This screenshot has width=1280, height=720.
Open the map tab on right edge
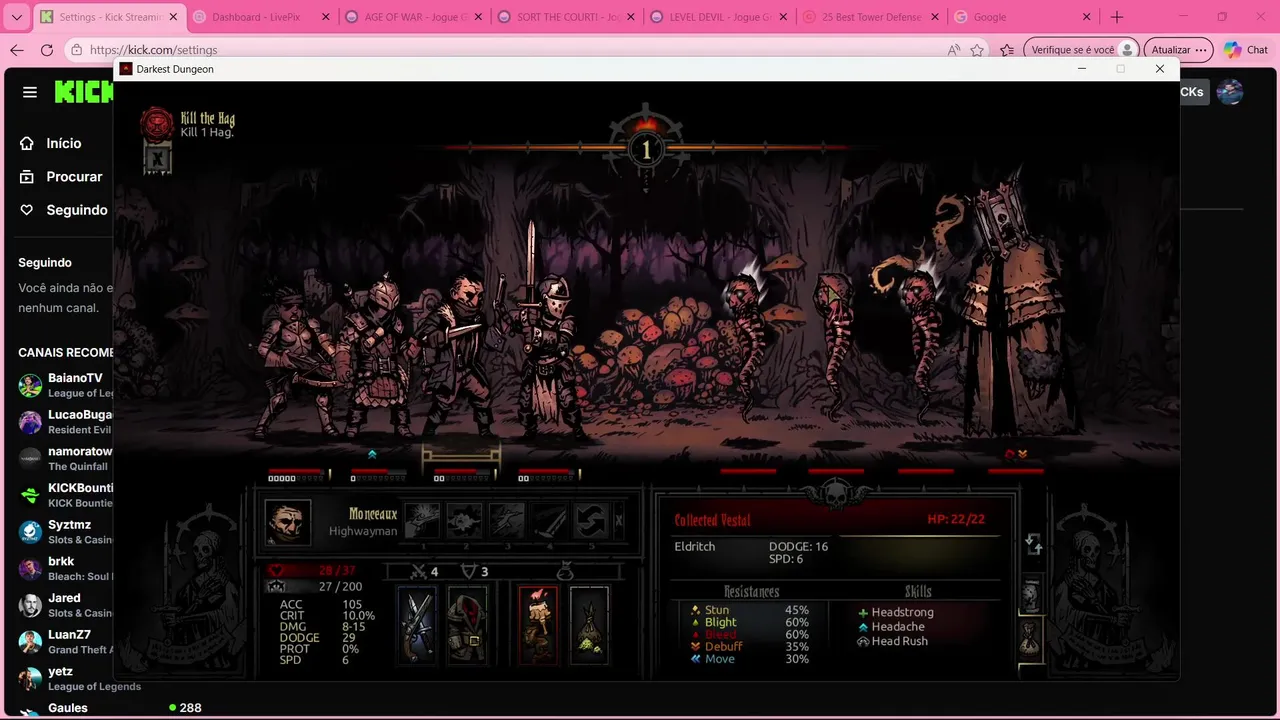[1031, 595]
